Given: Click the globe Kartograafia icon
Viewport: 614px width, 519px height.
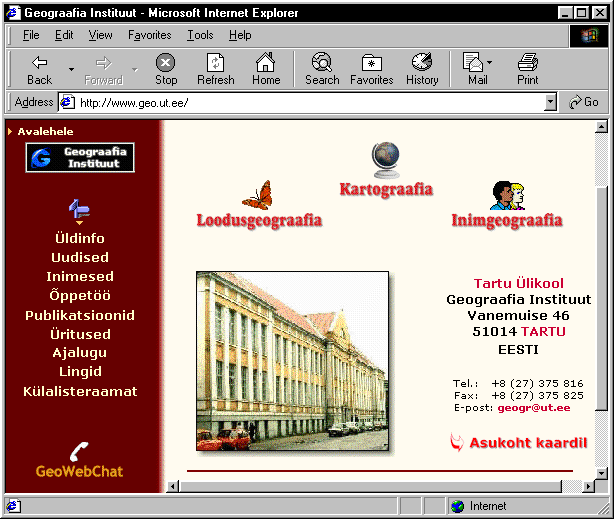Looking at the screenshot, I should (x=386, y=158).
